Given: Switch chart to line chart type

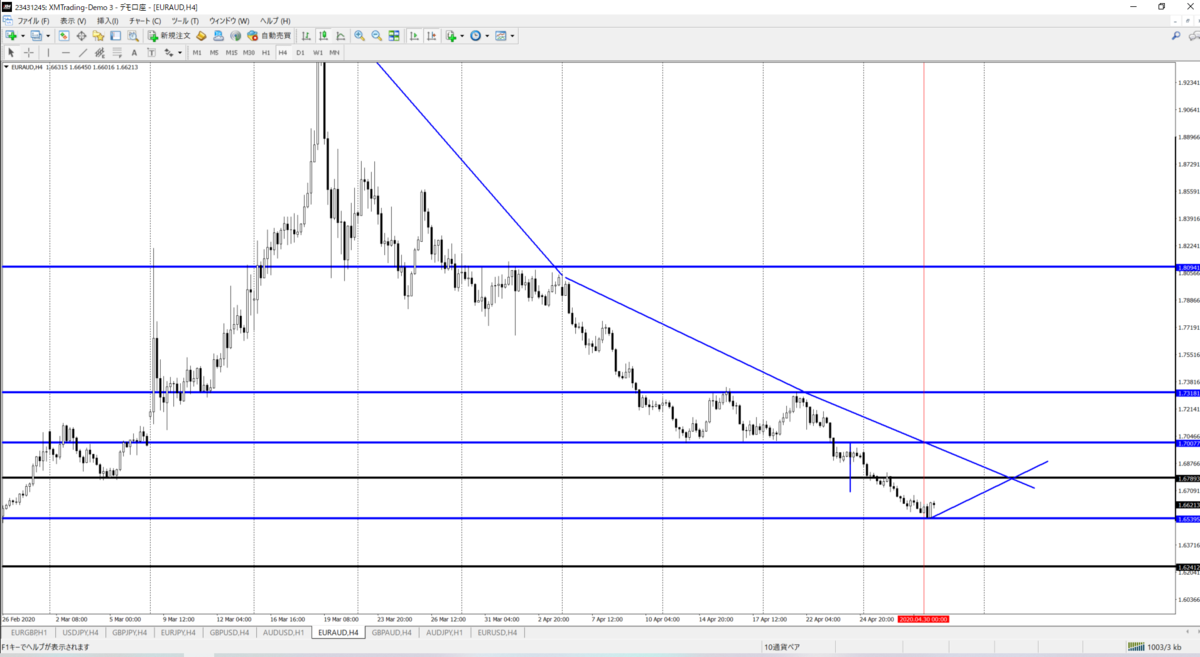Looking at the screenshot, I should [341, 36].
